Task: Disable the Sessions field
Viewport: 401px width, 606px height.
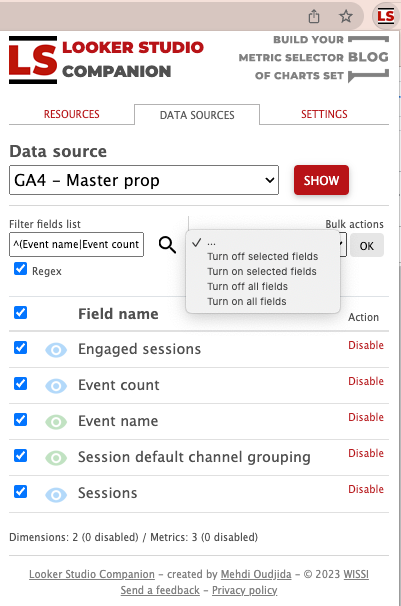Action: [366, 489]
